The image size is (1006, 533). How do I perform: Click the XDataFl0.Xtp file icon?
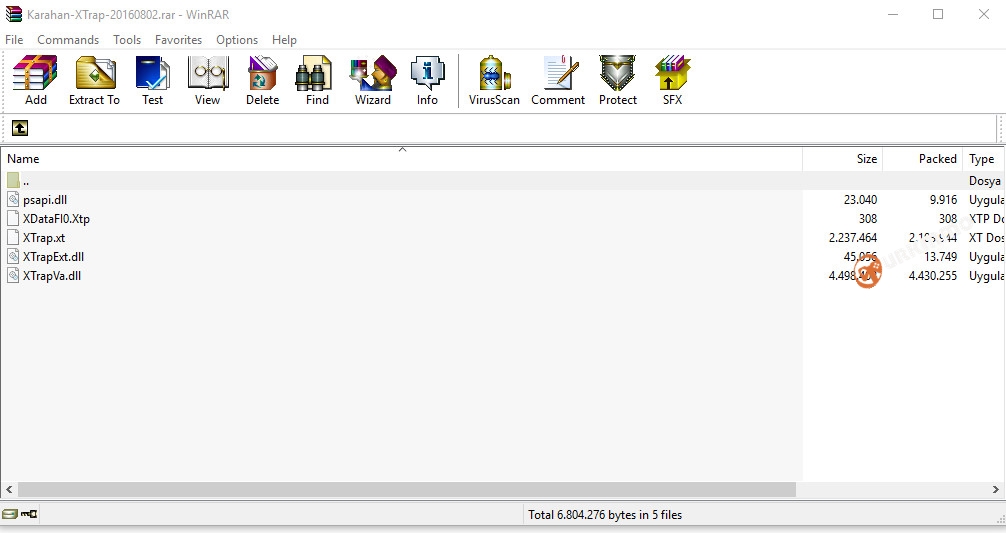[13, 218]
